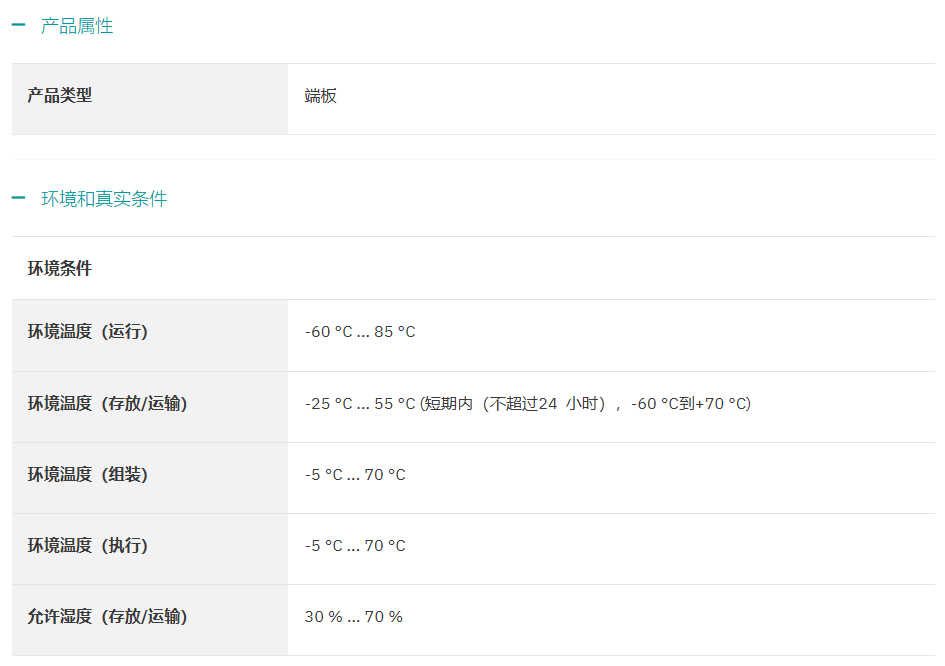Collapse the 环境和真实条件 section minus icon

point(19,198)
